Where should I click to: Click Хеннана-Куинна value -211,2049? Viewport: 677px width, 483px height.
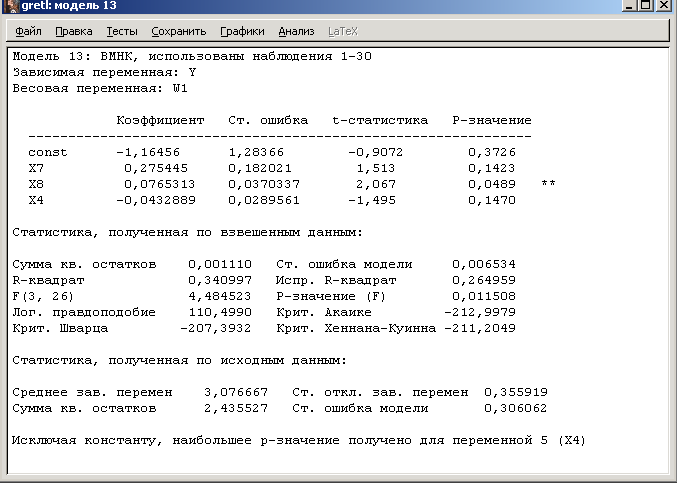[x=480, y=328]
